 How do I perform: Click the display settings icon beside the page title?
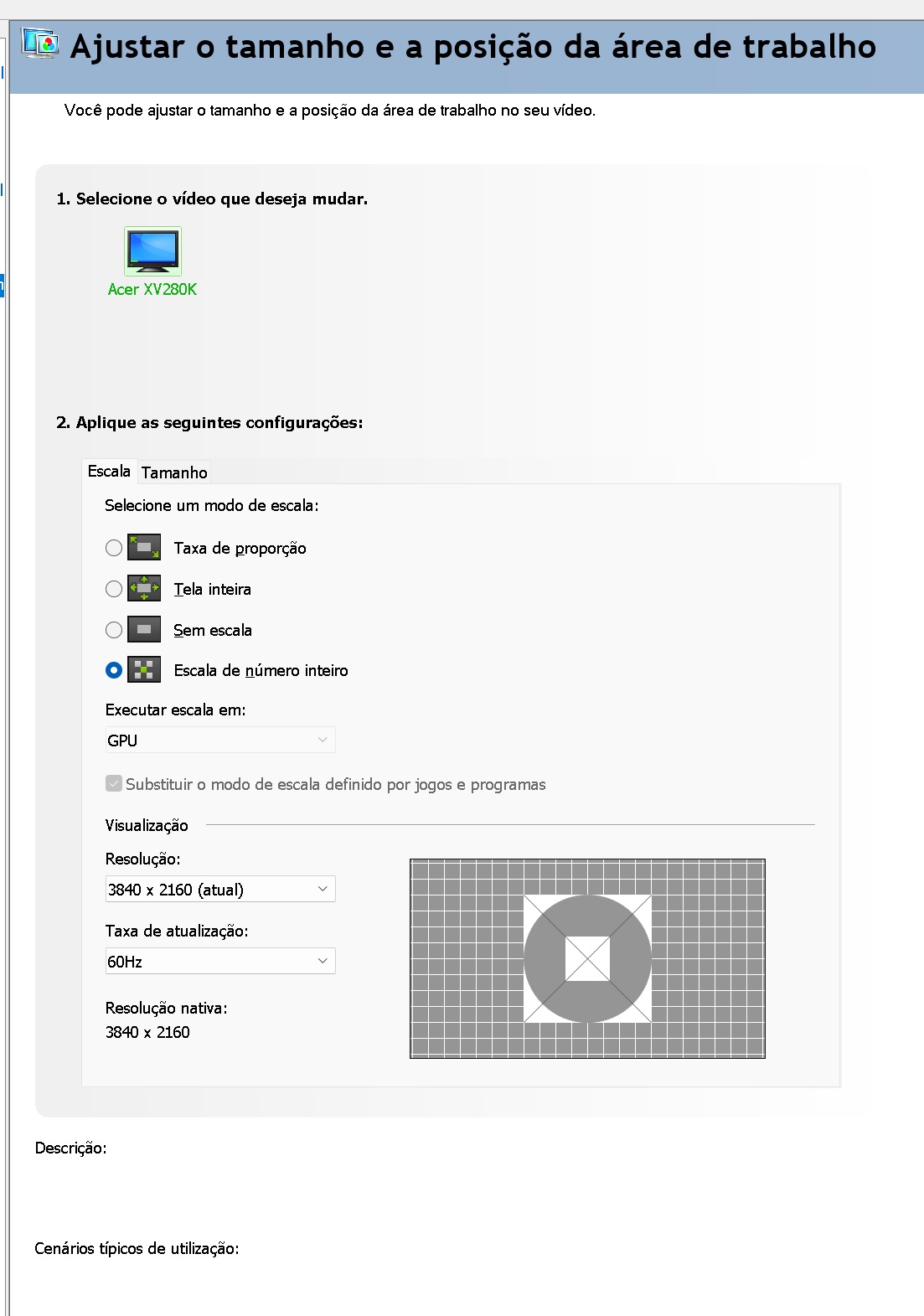click(x=40, y=43)
